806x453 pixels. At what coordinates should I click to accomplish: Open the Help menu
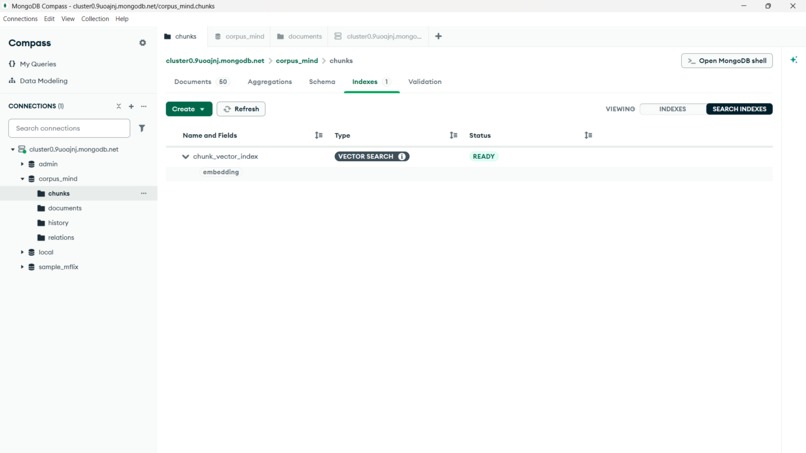[122, 19]
